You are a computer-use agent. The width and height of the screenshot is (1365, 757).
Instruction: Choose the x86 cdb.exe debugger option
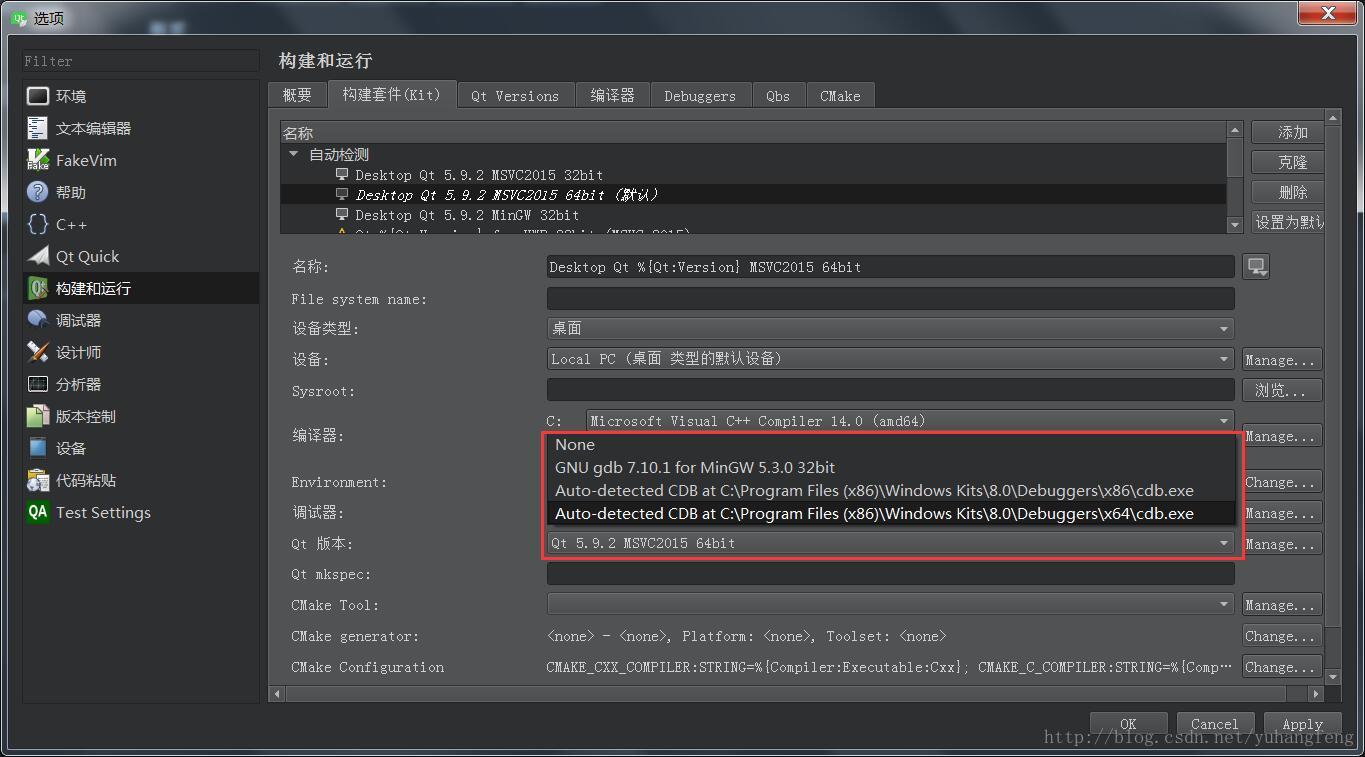891,490
